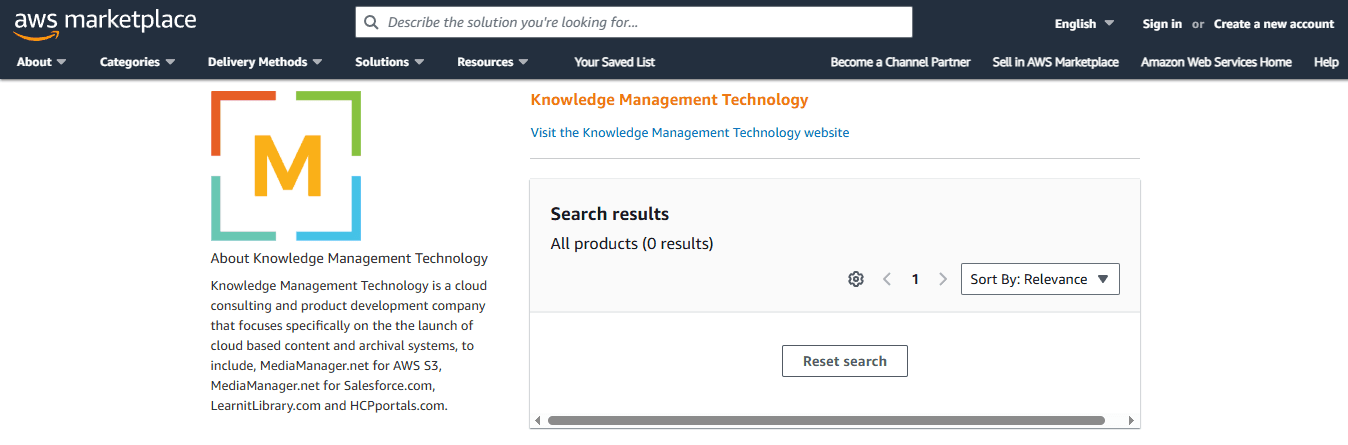Select page number 1
The height and width of the screenshot is (445, 1348).
[915, 279]
